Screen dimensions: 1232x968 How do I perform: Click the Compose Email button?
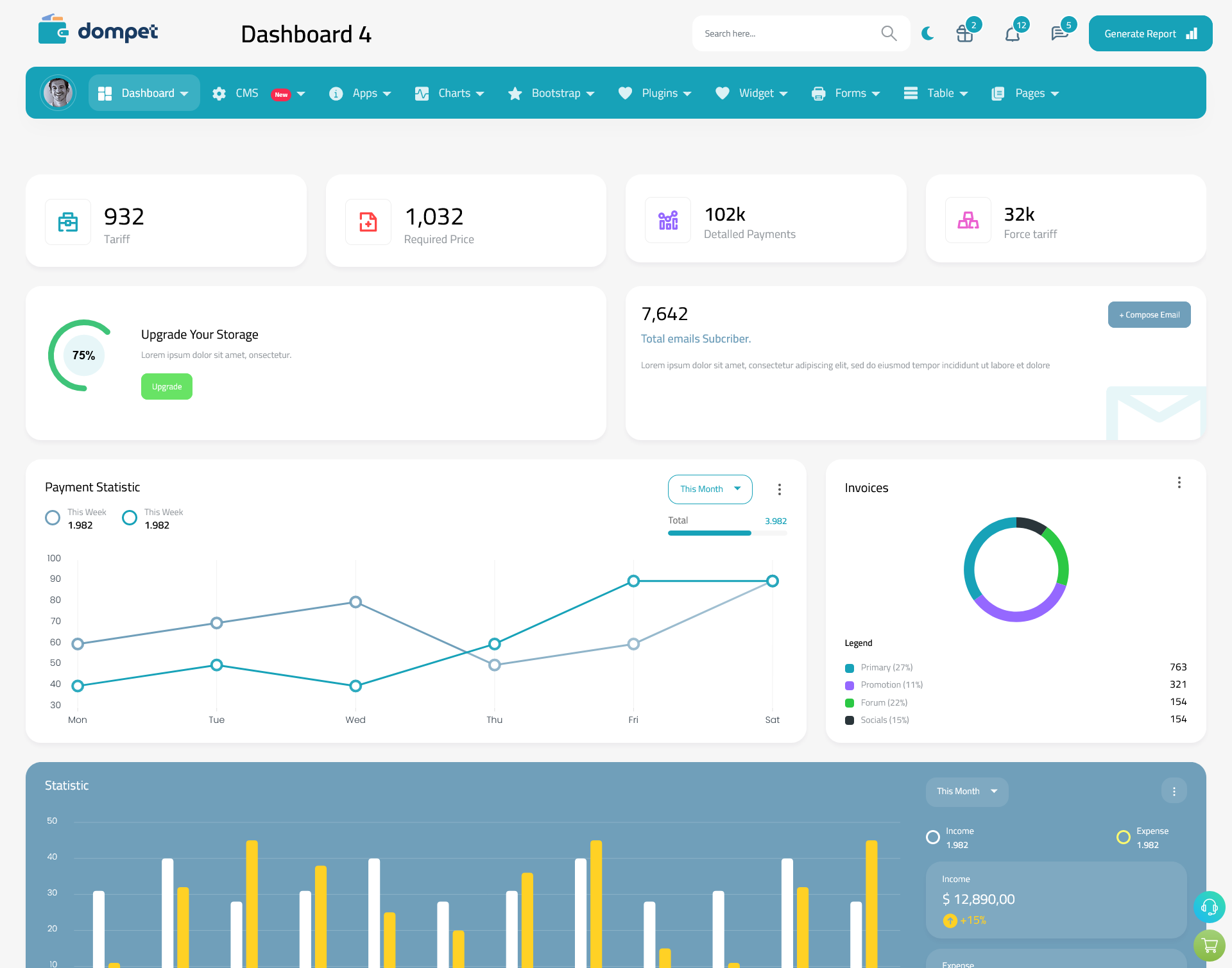(1149, 314)
